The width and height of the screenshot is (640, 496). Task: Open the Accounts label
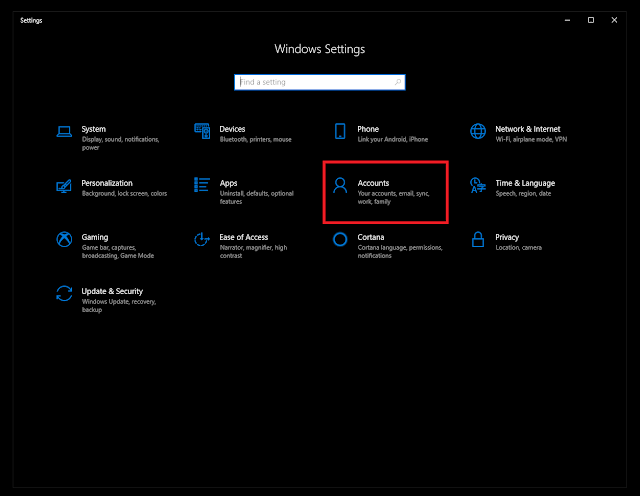click(x=373, y=183)
